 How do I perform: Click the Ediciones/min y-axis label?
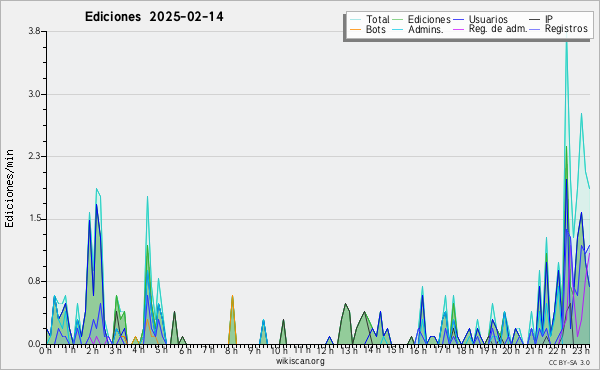9,188
